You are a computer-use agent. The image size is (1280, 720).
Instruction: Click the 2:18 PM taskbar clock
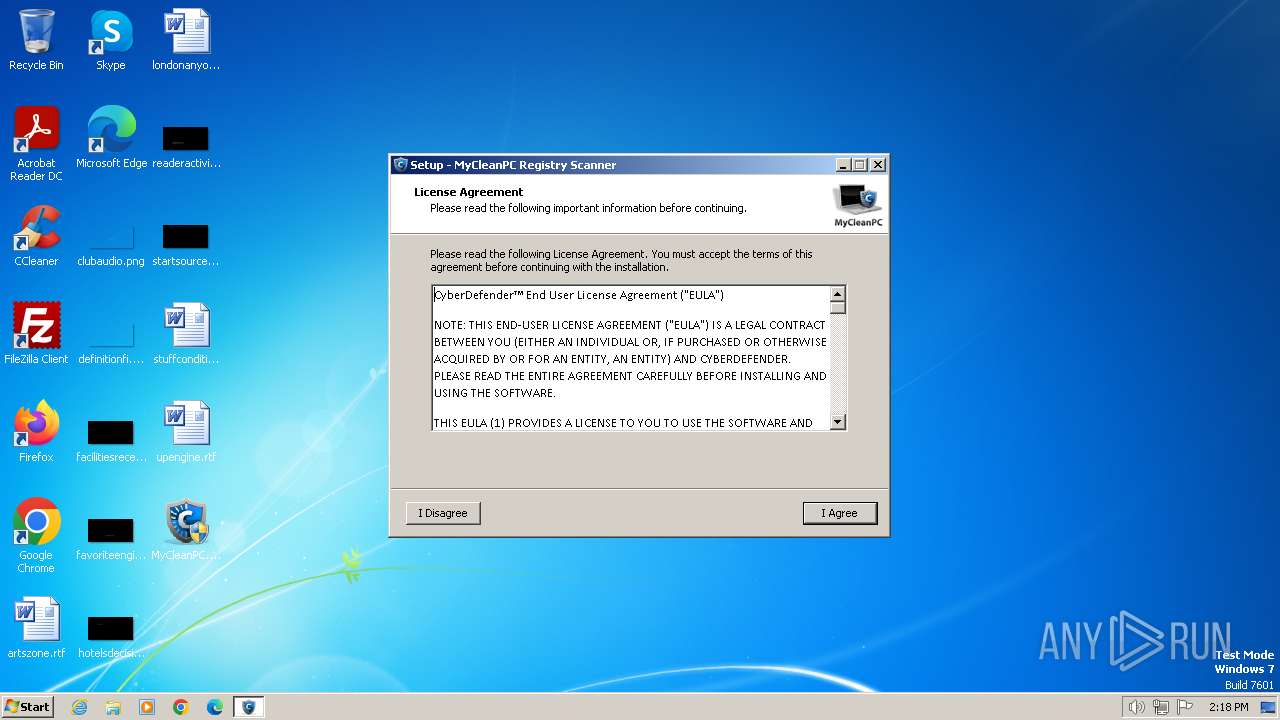pos(1228,707)
